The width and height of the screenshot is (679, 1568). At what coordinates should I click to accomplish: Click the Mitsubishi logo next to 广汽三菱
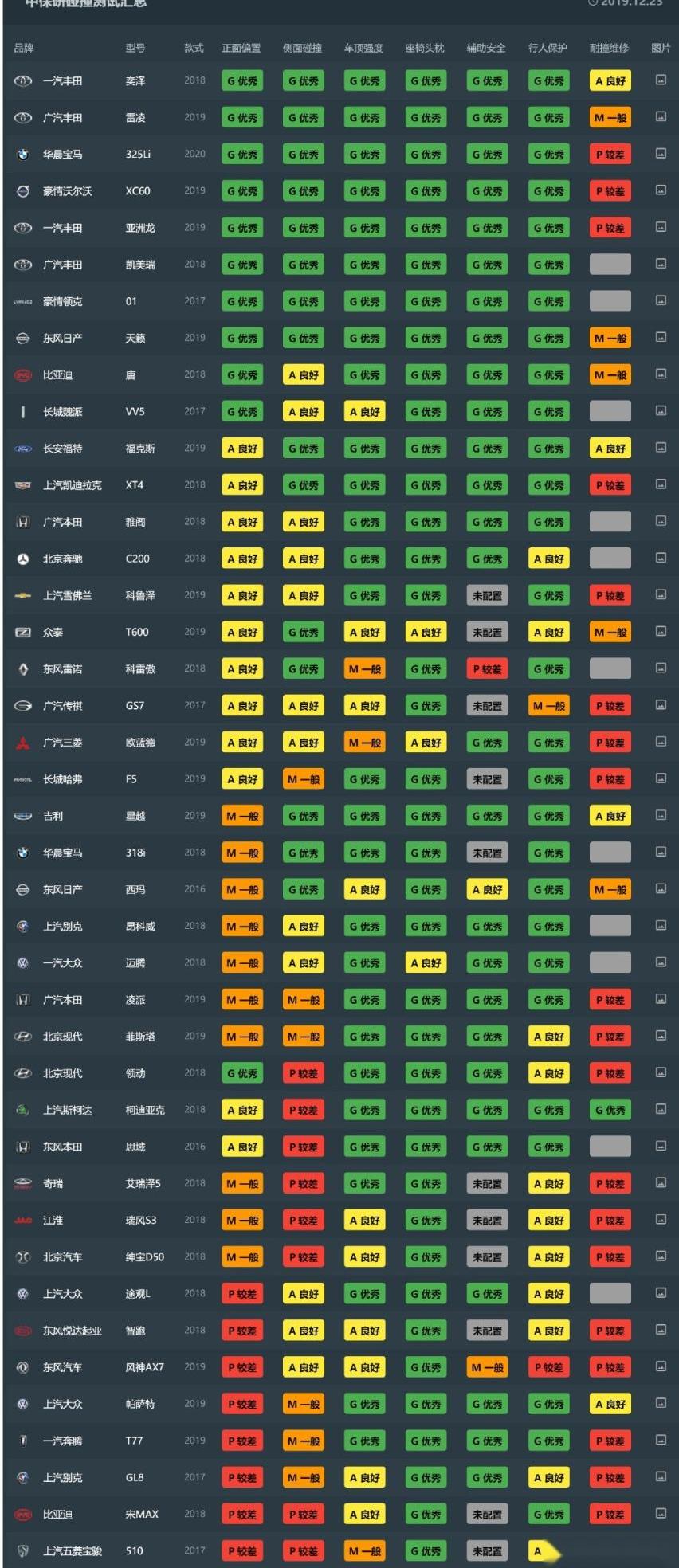click(x=23, y=743)
